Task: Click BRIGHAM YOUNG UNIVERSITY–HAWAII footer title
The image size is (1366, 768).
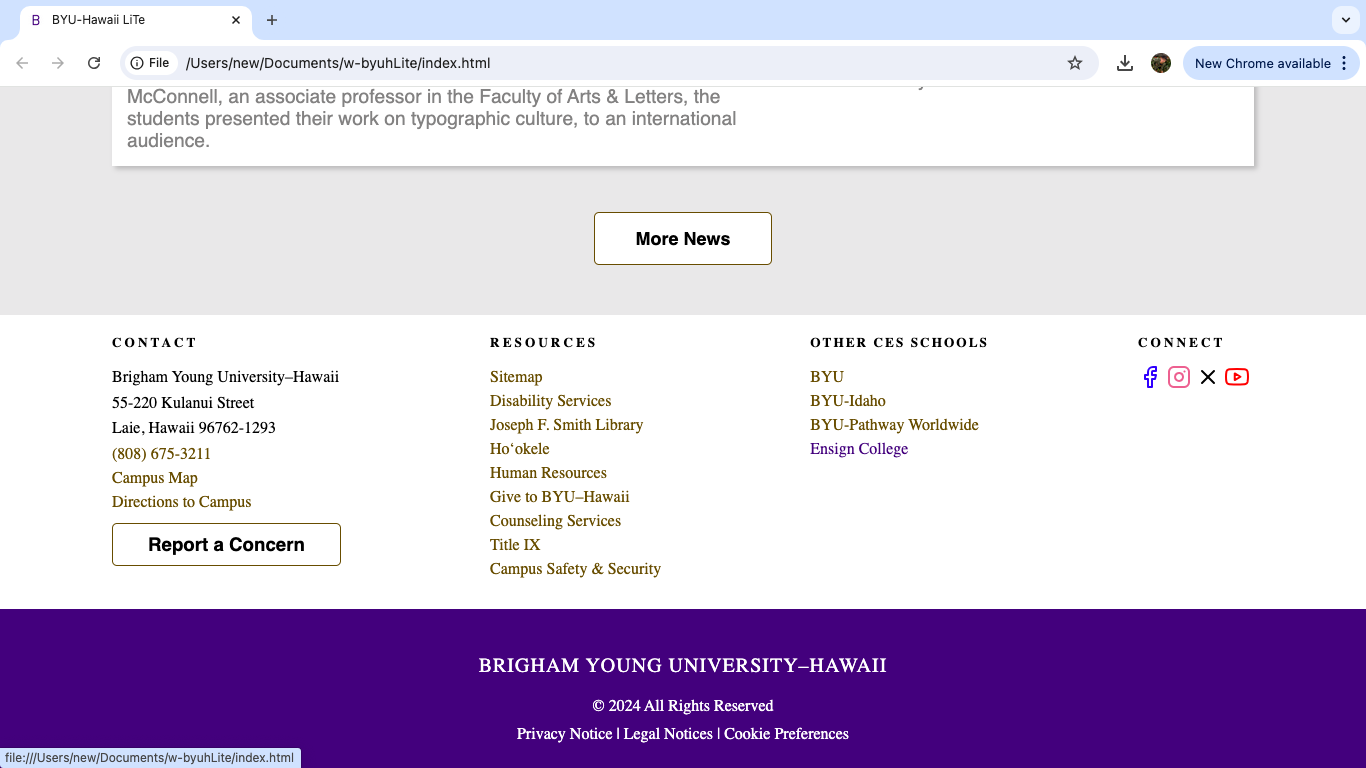Action: [x=683, y=666]
